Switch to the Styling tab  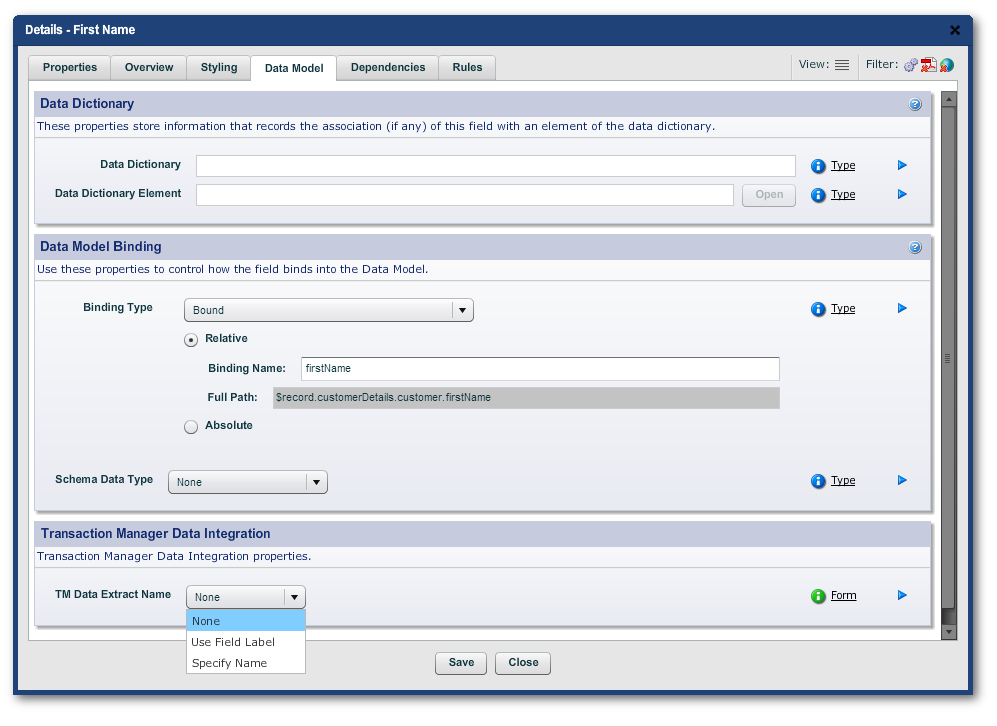pos(219,67)
